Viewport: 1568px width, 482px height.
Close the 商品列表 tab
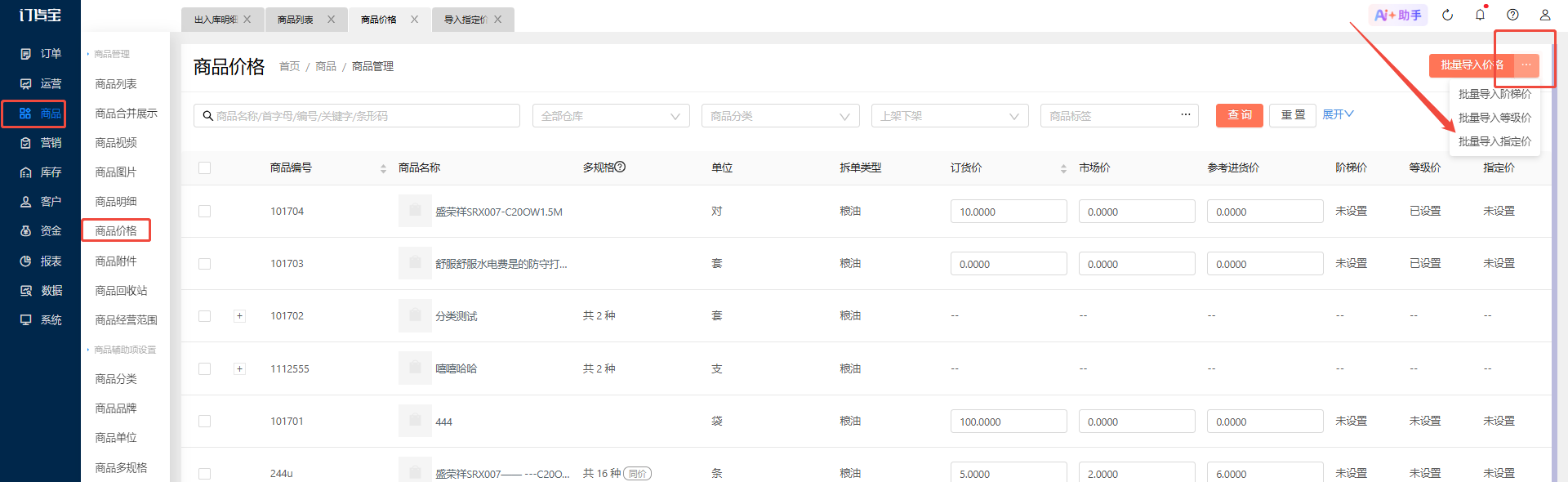click(331, 20)
